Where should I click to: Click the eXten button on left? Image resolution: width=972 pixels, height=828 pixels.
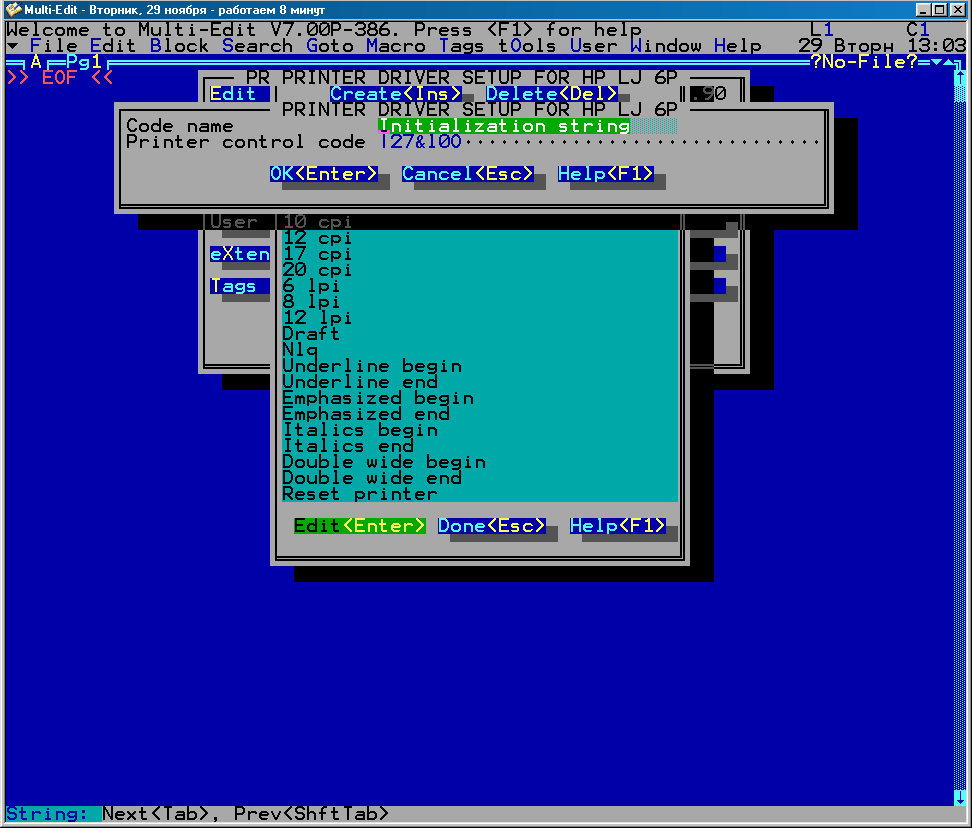239,254
